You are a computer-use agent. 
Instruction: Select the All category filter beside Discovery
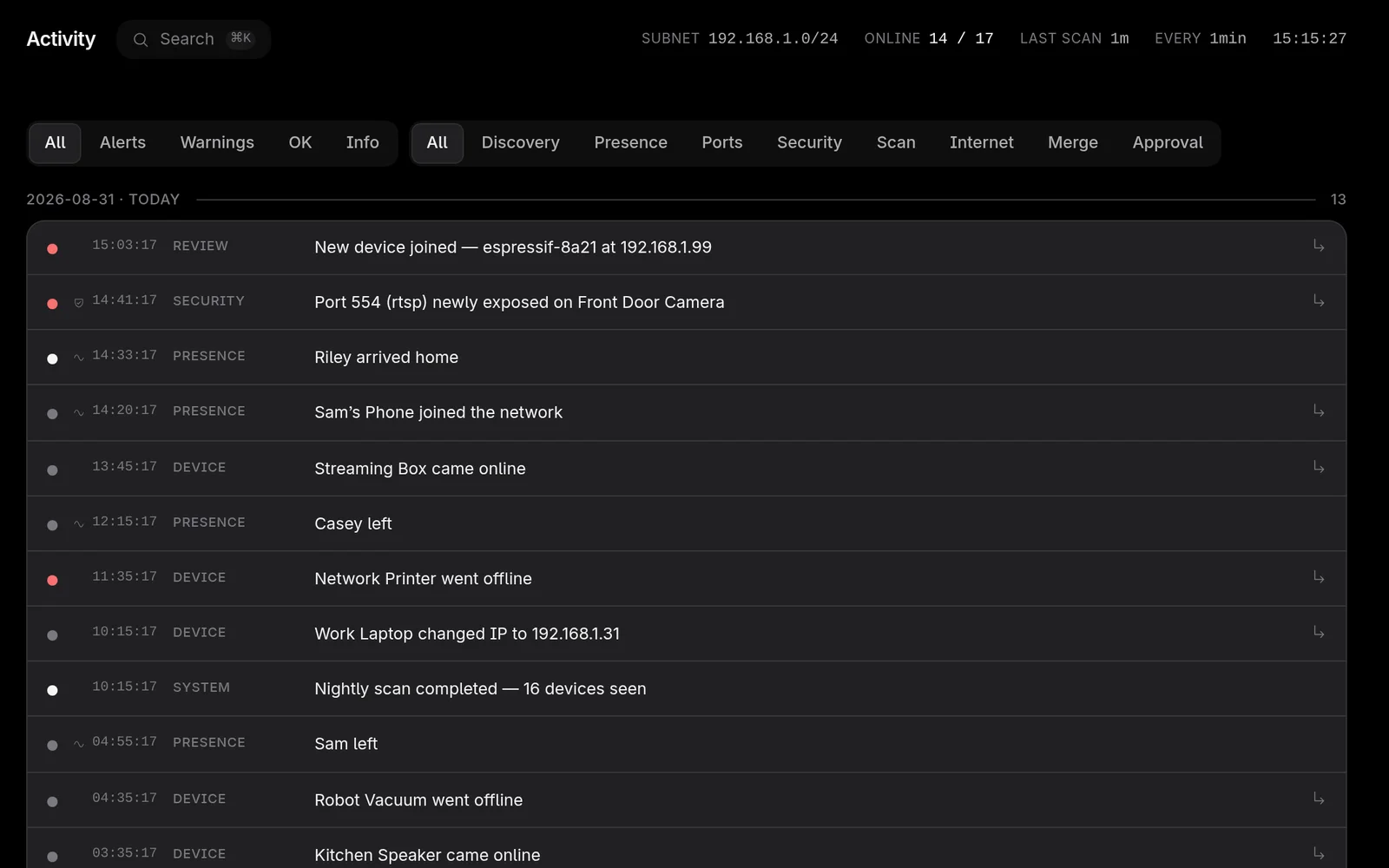click(438, 143)
